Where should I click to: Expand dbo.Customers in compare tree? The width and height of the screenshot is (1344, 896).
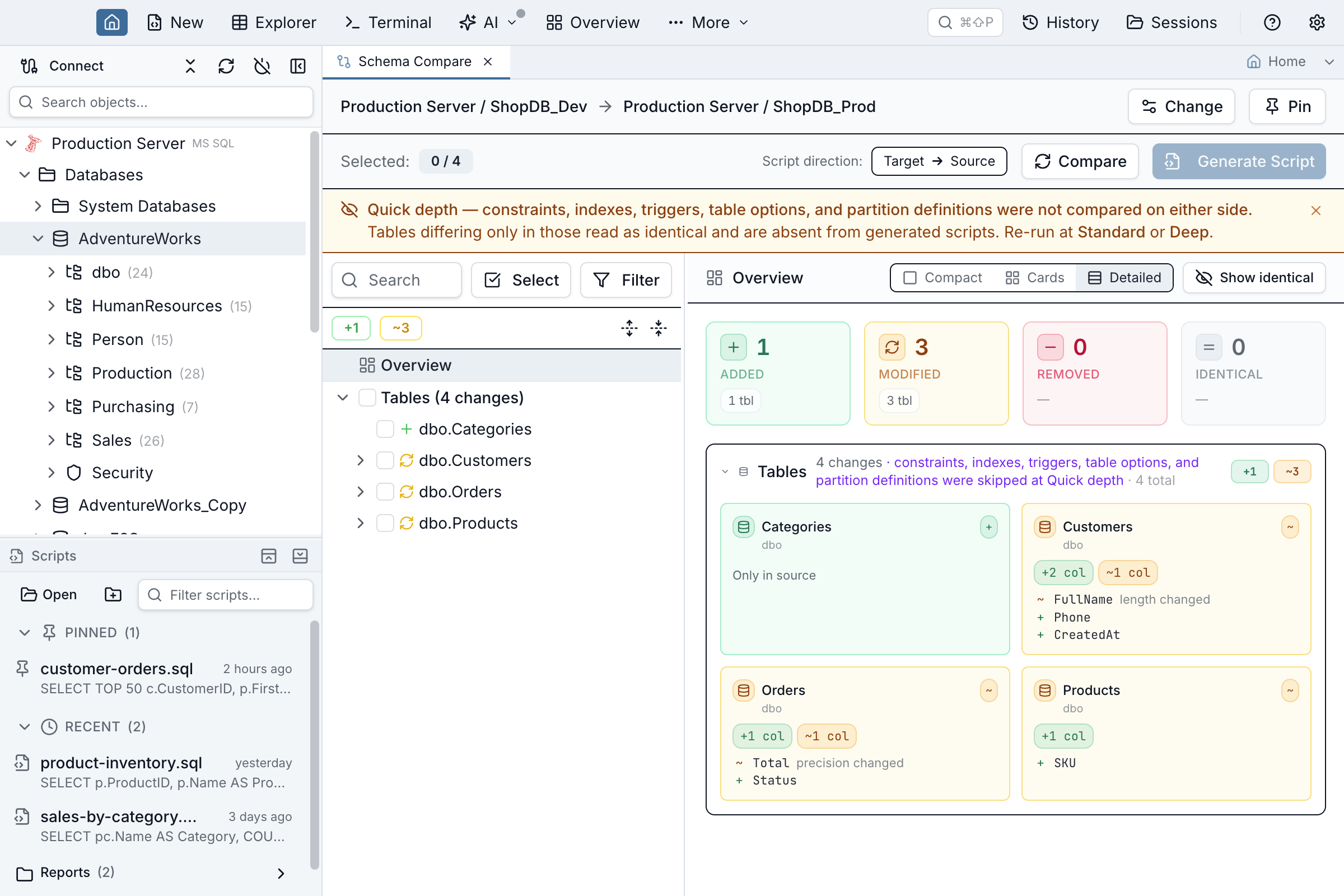(361, 460)
